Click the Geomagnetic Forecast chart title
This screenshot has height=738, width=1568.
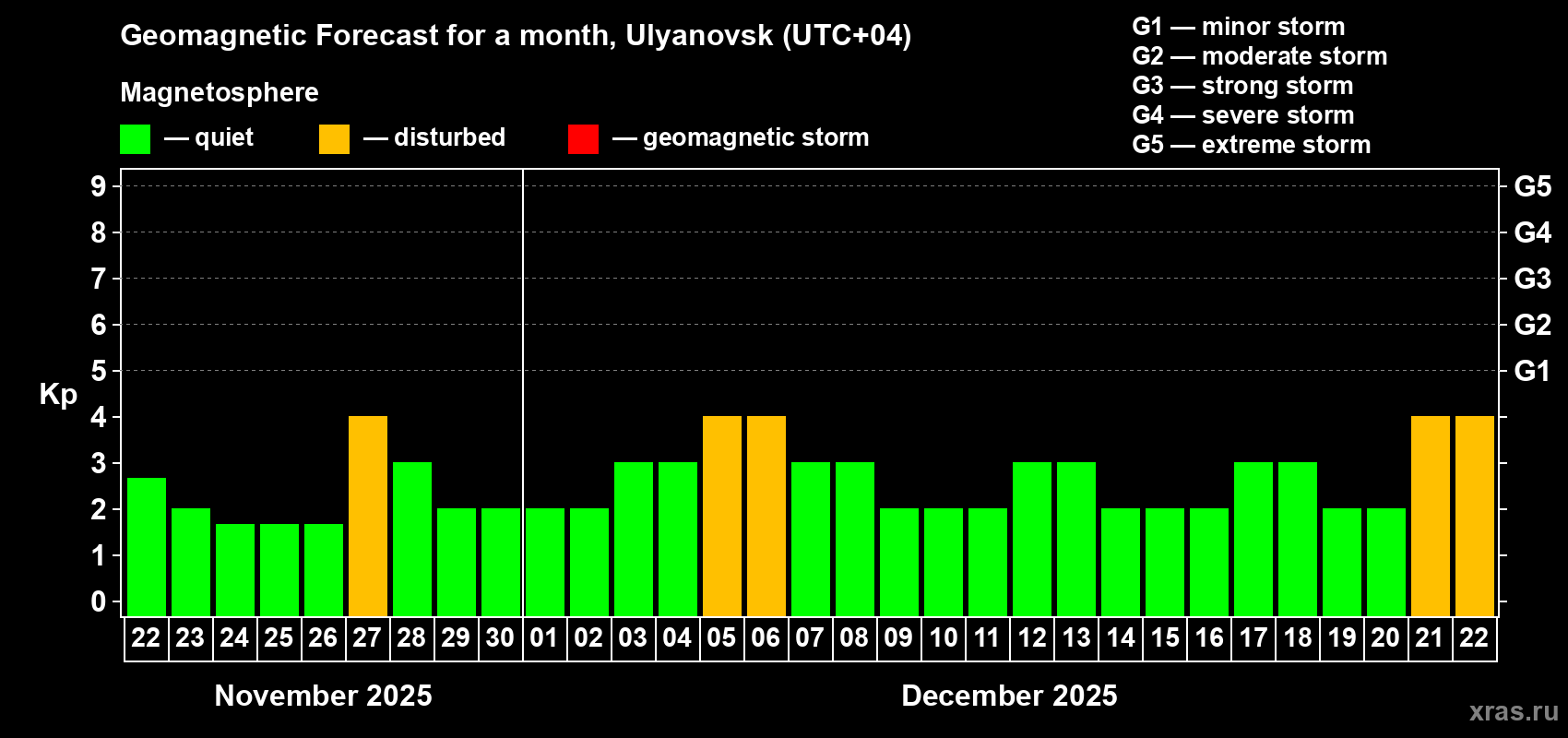(516, 36)
